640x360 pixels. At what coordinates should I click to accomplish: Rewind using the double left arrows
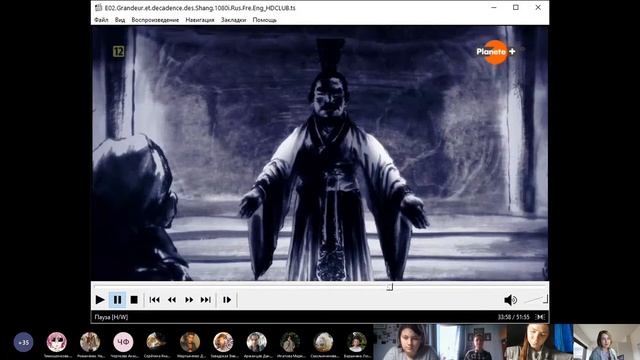click(x=172, y=300)
